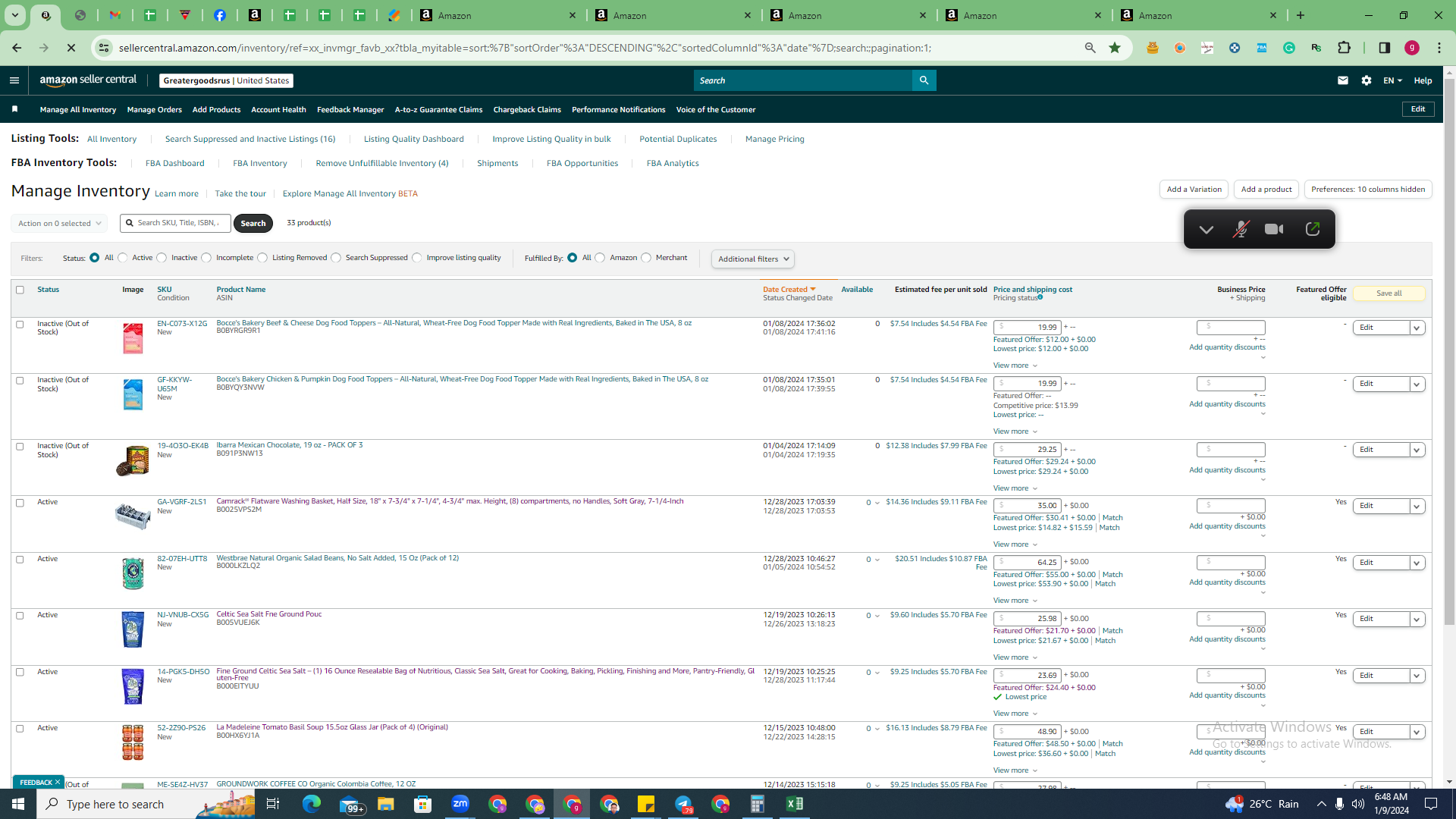This screenshot has width=1456, height=819.
Task: Click the share/pop-out icon in the floating meeting bar
Action: point(1313,229)
